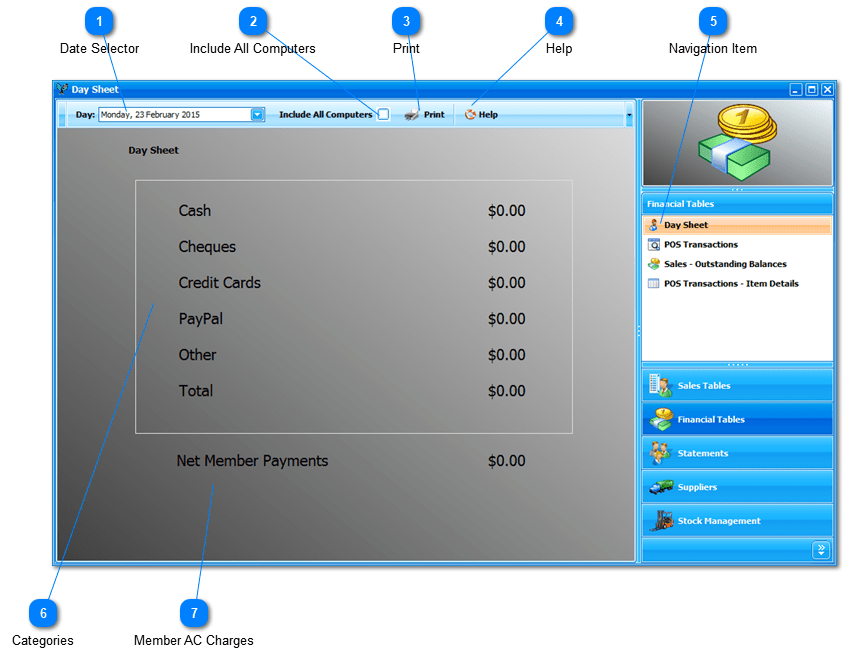
Task: Click the Credit Cards category label
Action: pos(220,283)
